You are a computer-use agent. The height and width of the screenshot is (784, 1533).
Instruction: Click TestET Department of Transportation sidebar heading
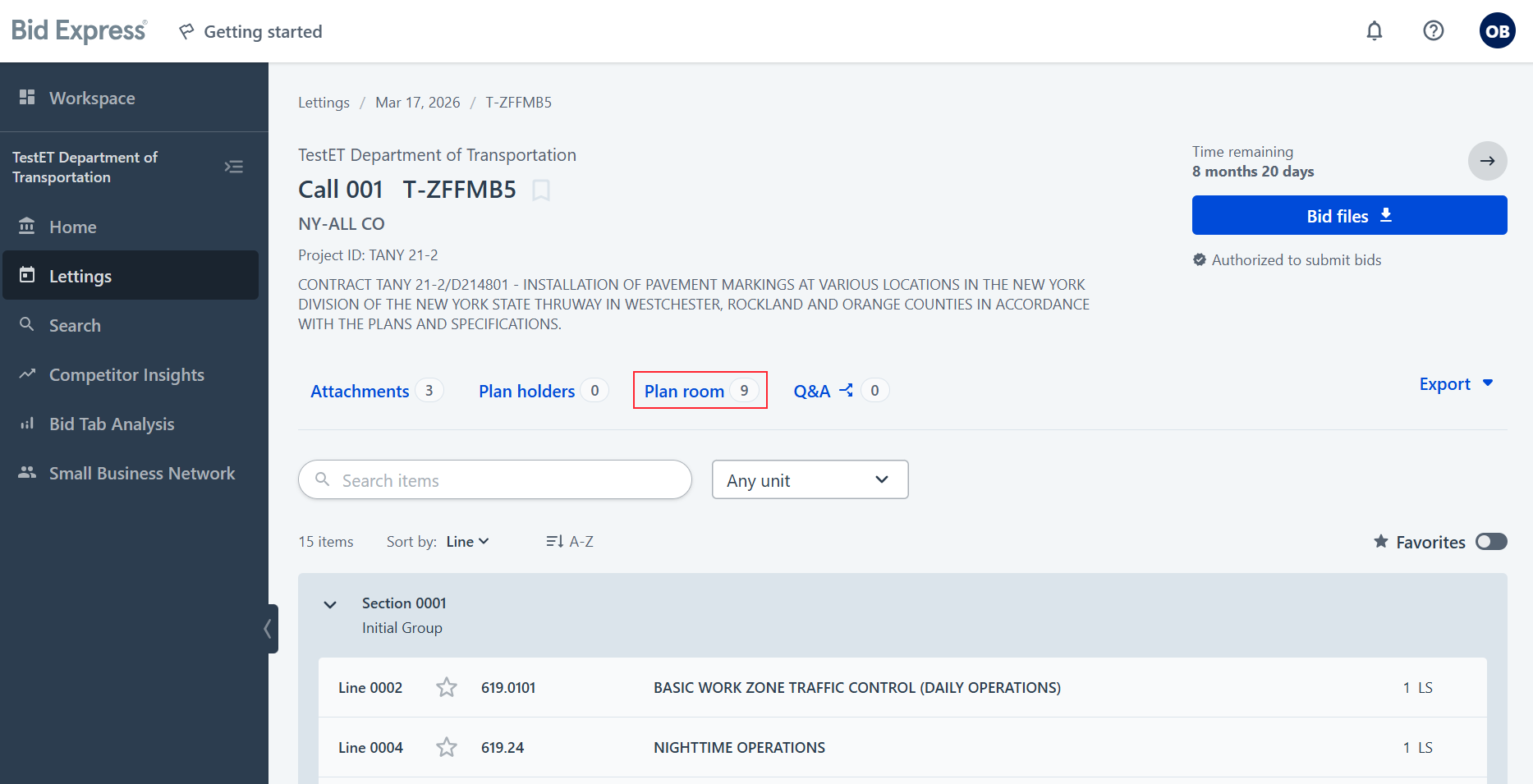(x=85, y=167)
